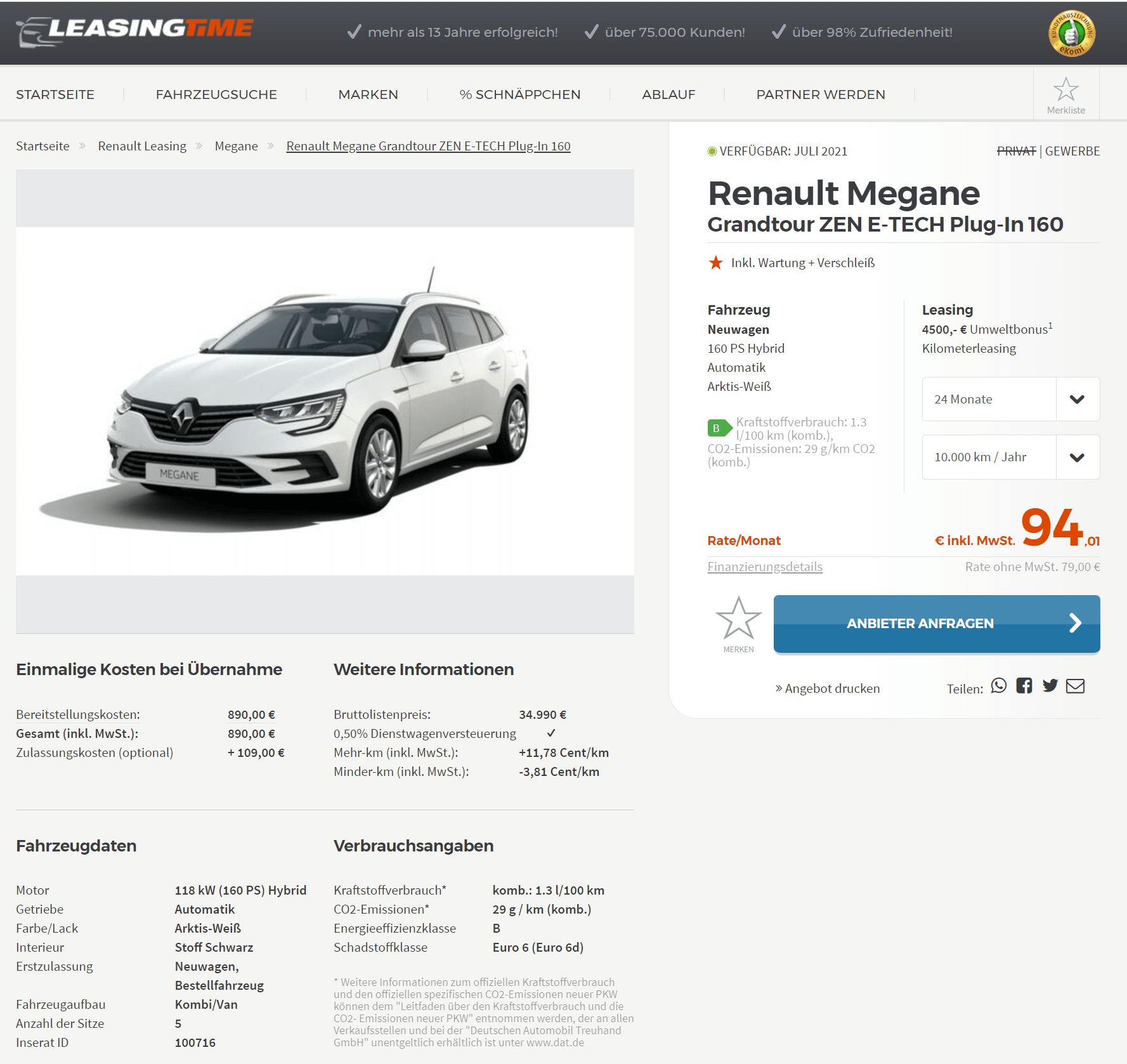The height and width of the screenshot is (1064, 1127).
Task: Switch to GEWERBE pricing
Action: (x=1072, y=151)
